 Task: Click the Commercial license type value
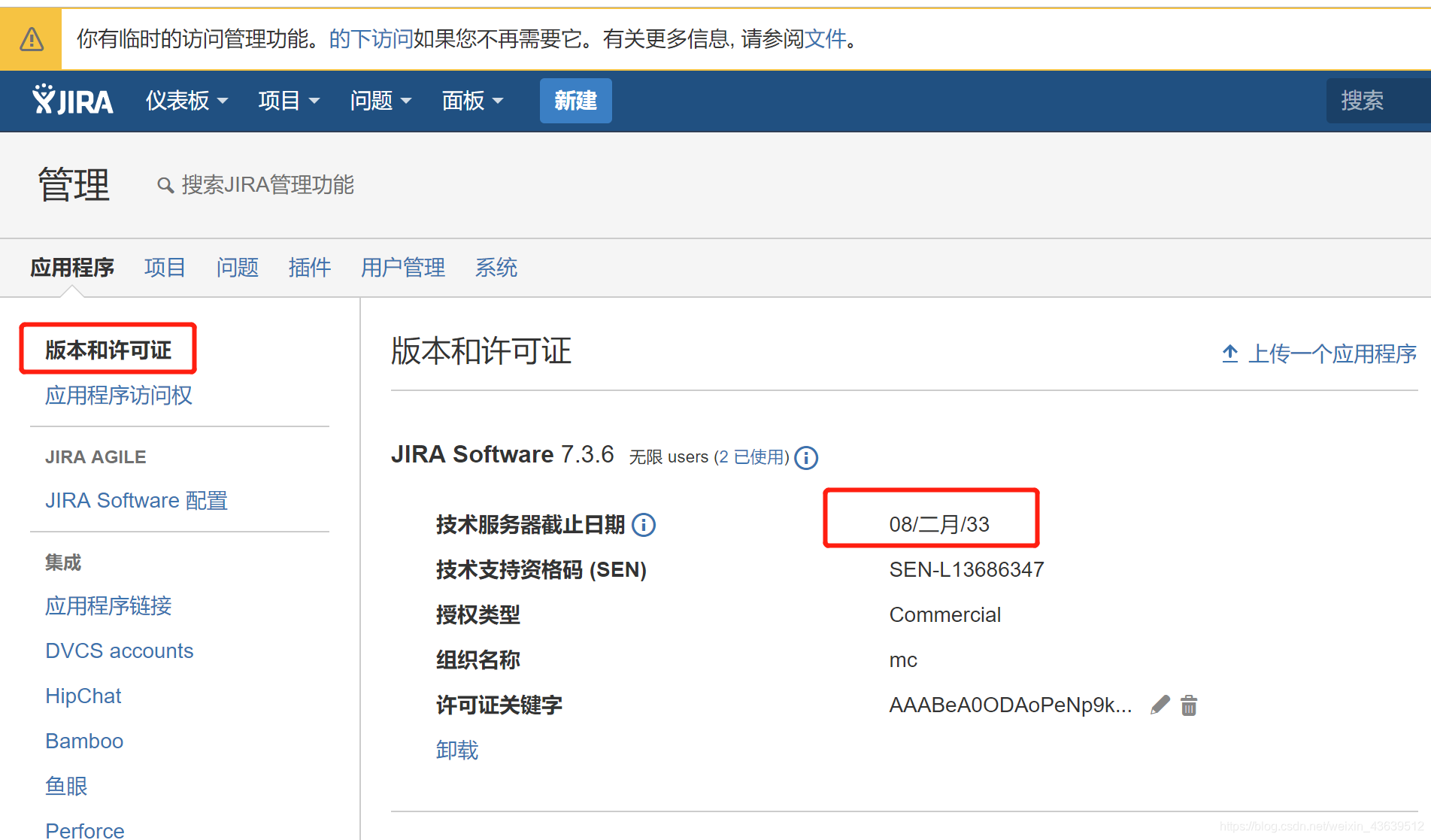[x=944, y=615]
